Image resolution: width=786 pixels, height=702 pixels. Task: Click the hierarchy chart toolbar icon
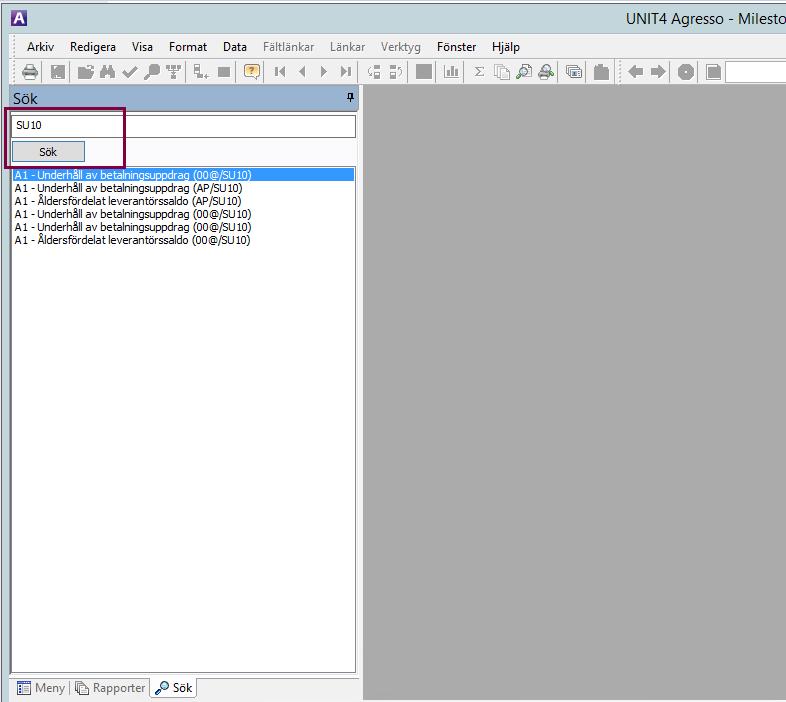click(173, 72)
